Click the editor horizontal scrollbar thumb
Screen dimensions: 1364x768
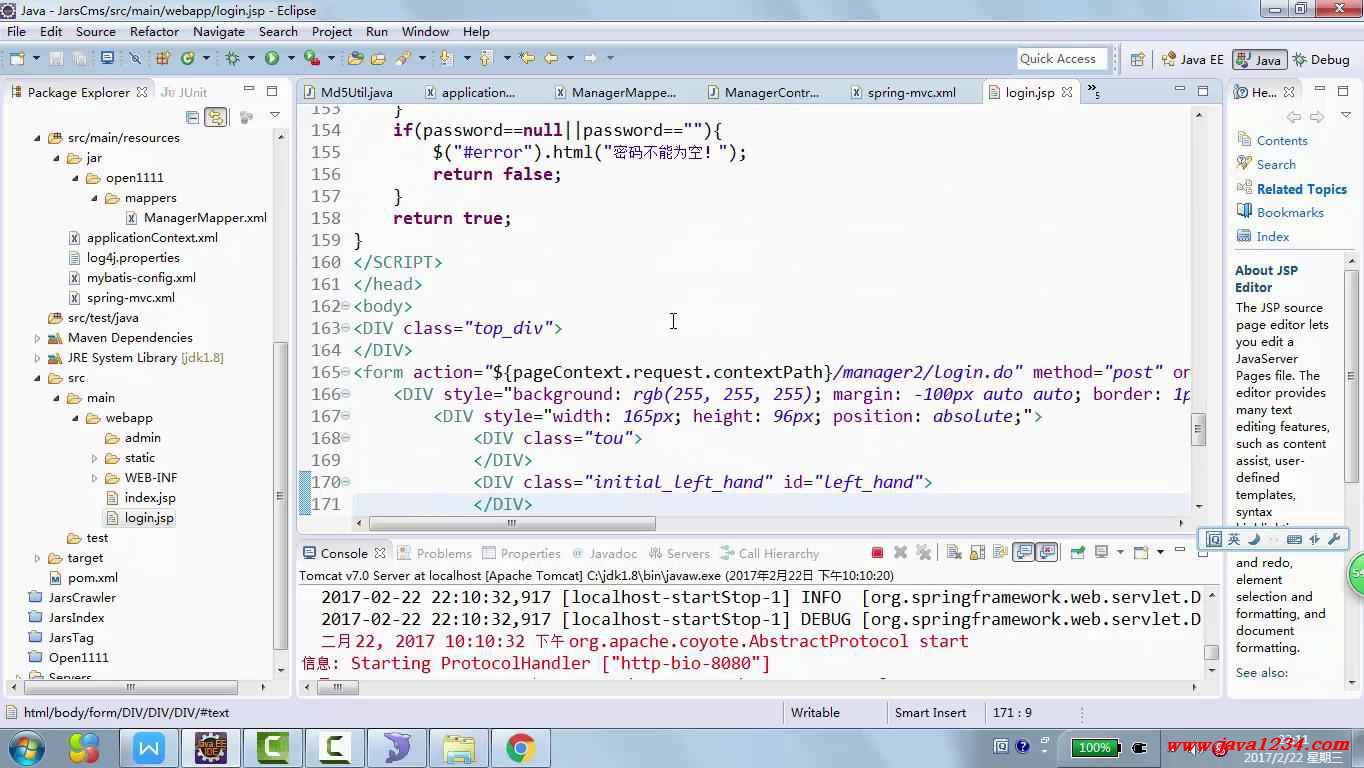[x=511, y=523]
